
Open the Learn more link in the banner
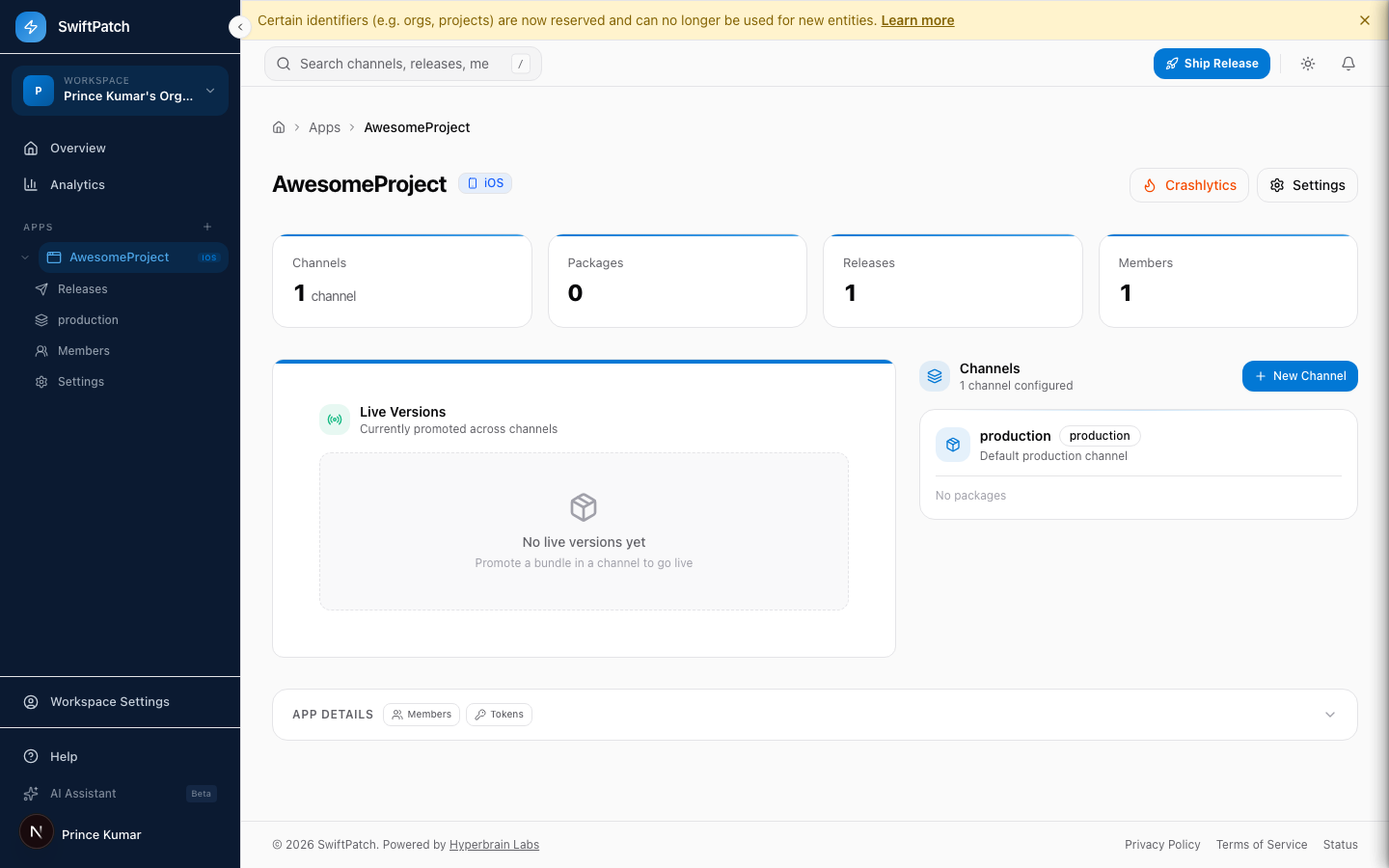[x=916, y=19]
